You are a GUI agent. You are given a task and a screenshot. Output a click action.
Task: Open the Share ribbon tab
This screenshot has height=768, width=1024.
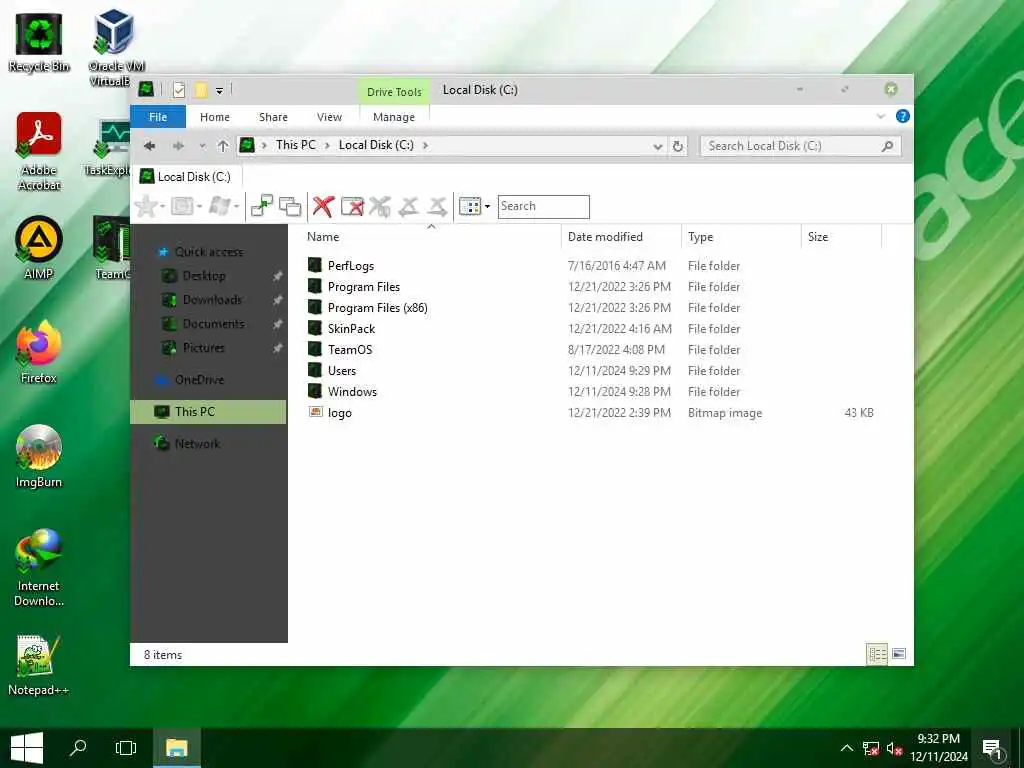(273, 117)
